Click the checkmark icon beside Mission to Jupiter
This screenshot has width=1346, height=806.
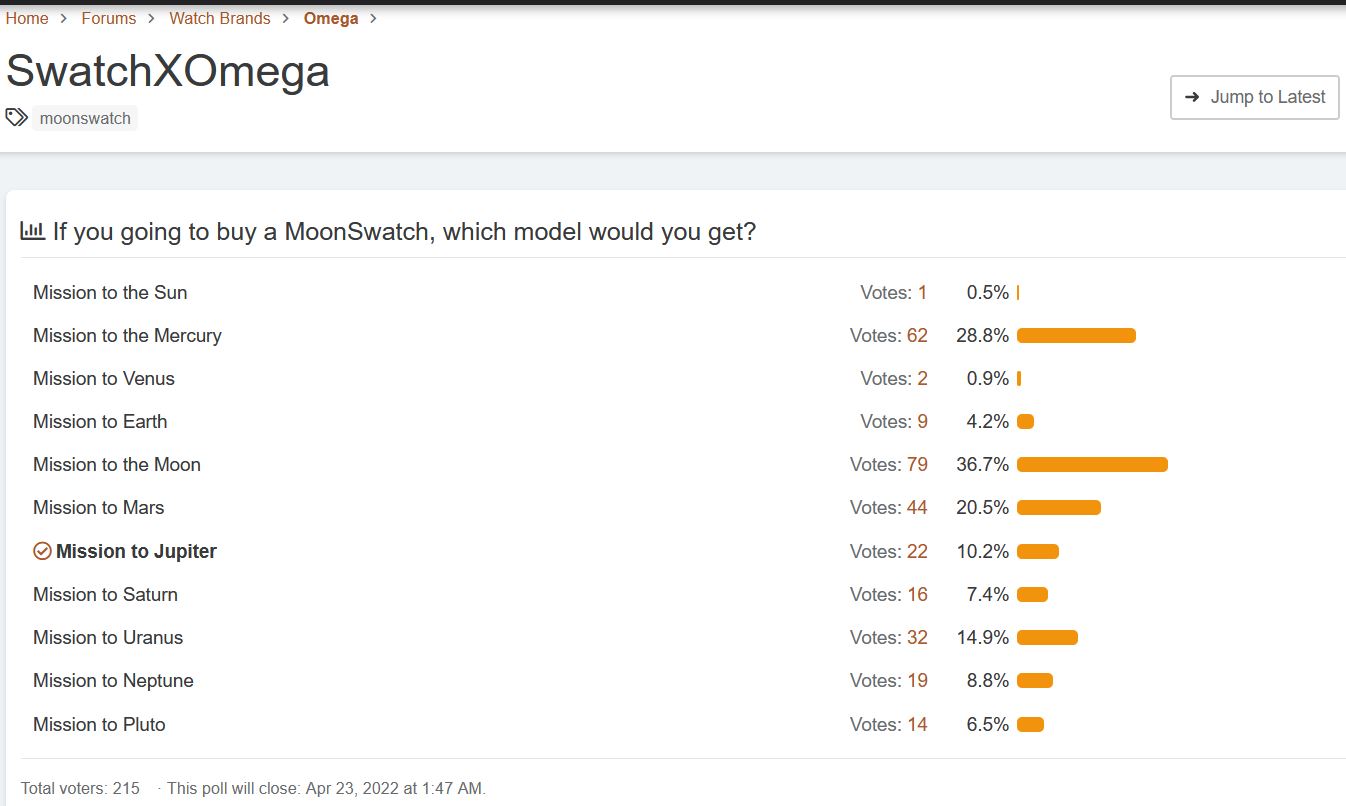(x=42, y=551)
